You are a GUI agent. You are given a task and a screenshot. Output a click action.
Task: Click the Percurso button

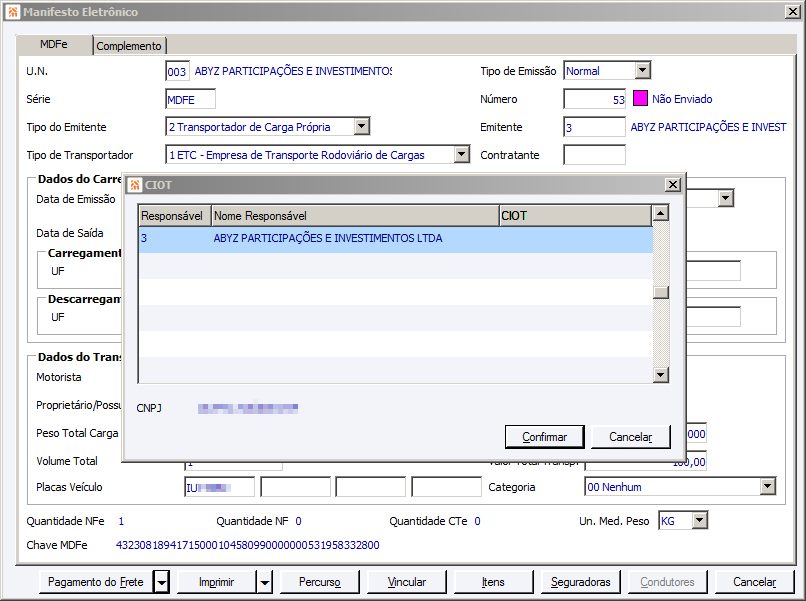click(320, 582)
